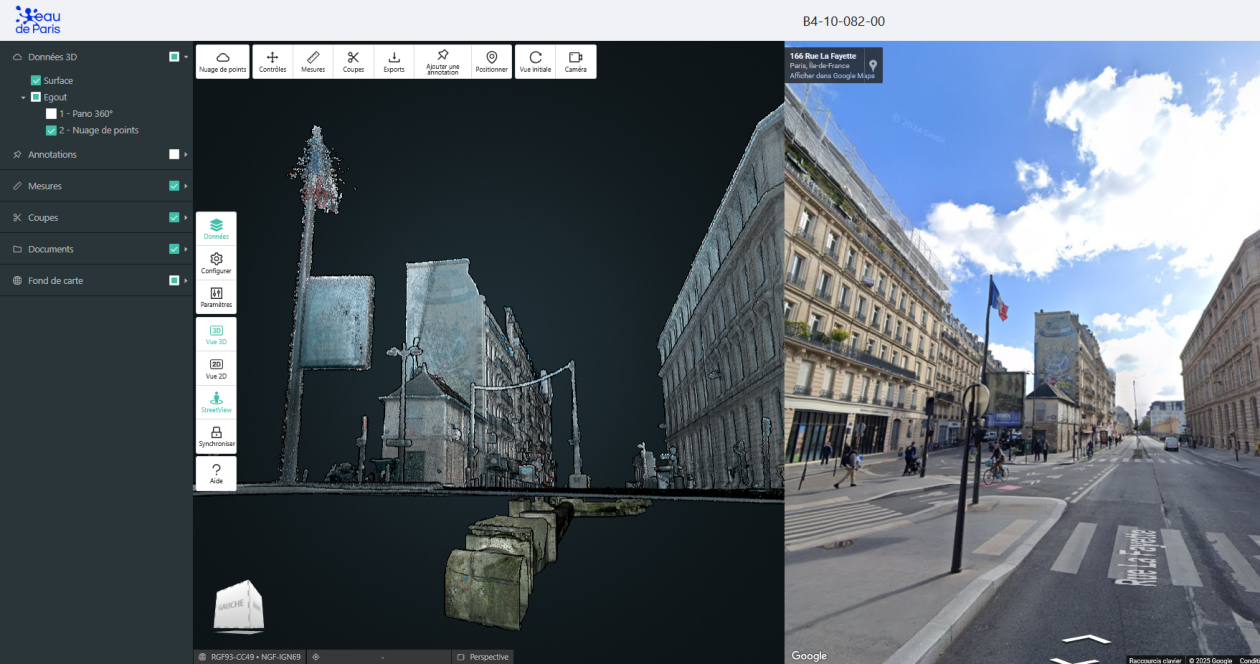The height and width of the screenshot is (664, 1260).
Task: Click the orientation cube labeled GAUCHE
Action: click(239, 606)
